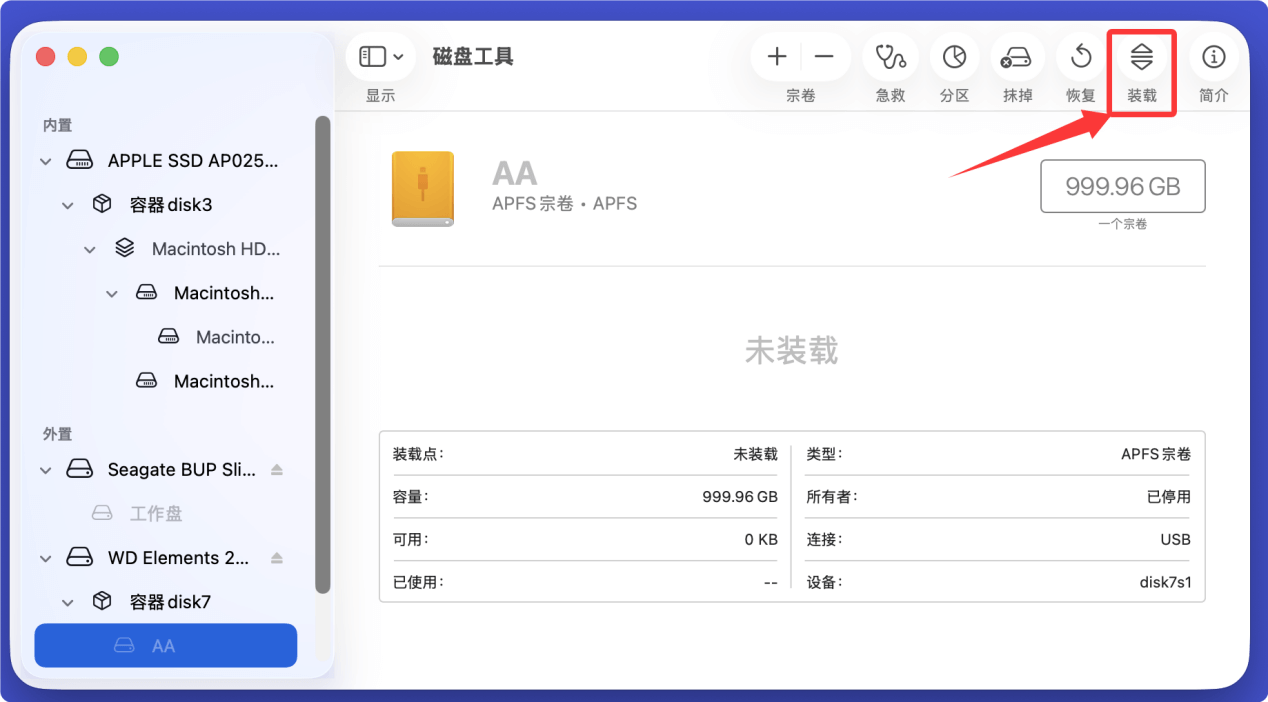Remove a volume with the minus icon

825,57
